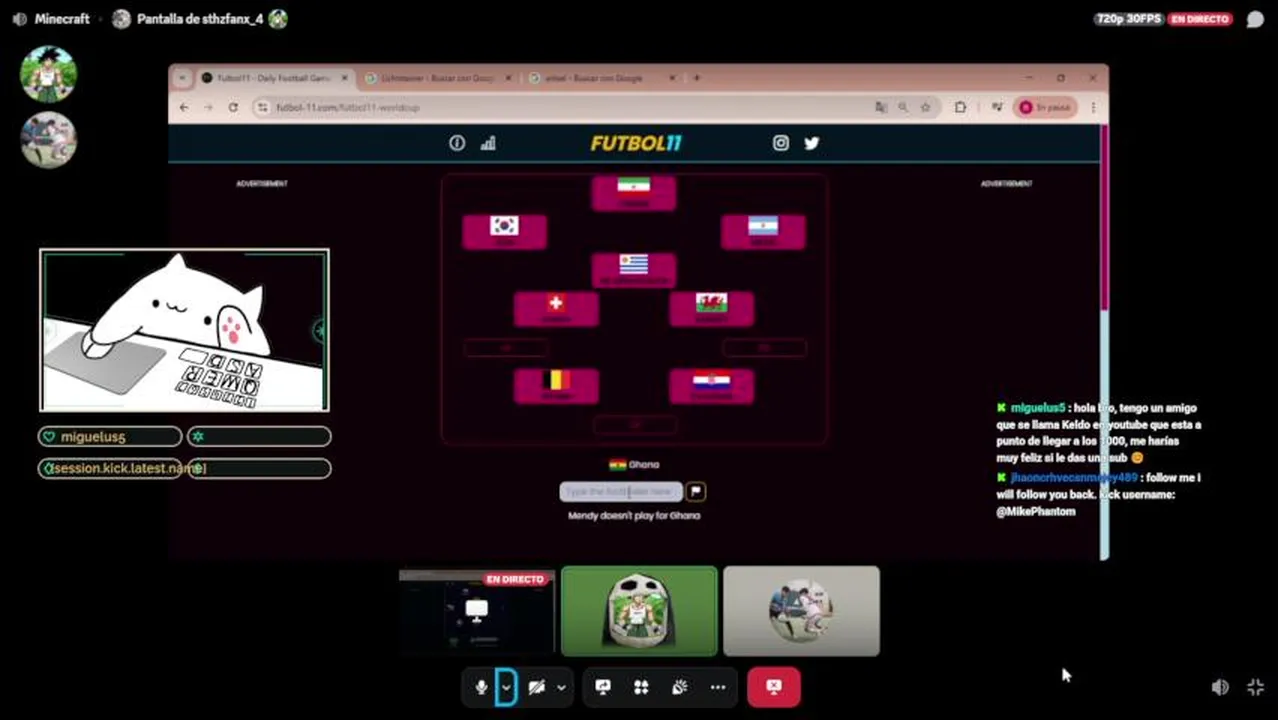Click the zoom magnifier icon in address bar

(x=903, y=107)
